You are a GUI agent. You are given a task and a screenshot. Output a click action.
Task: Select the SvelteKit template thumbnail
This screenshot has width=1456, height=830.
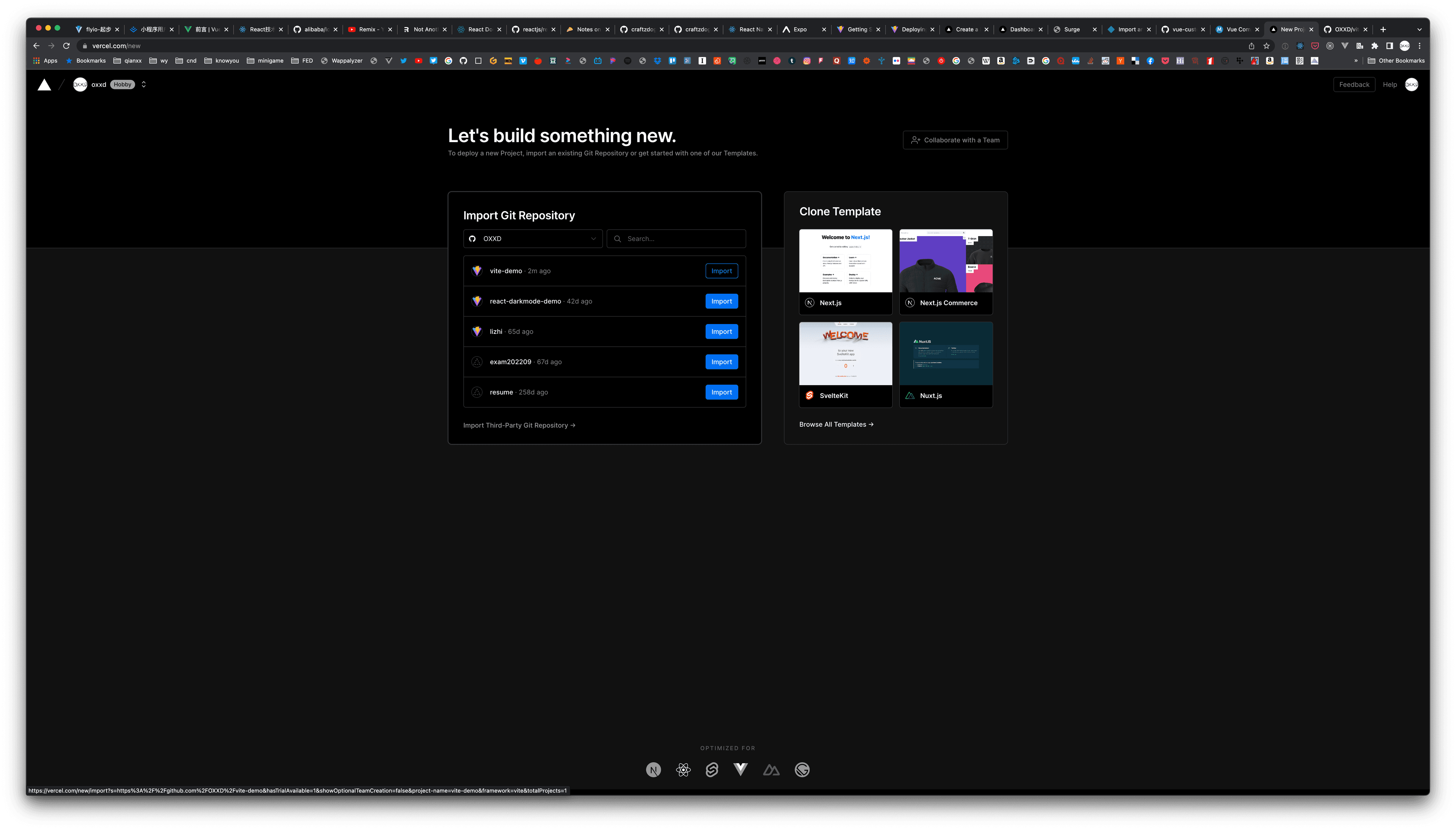coord(845,354)
